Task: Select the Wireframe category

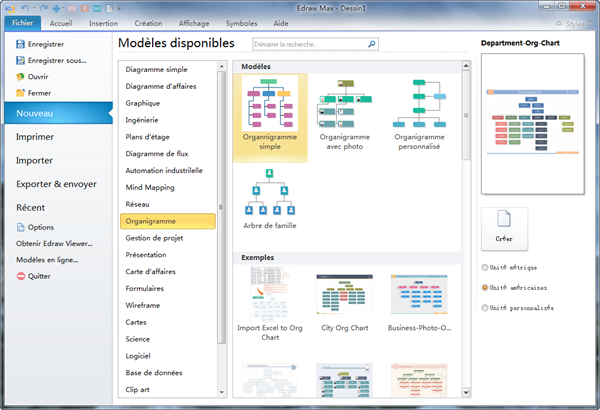Action: pos(168,305)
